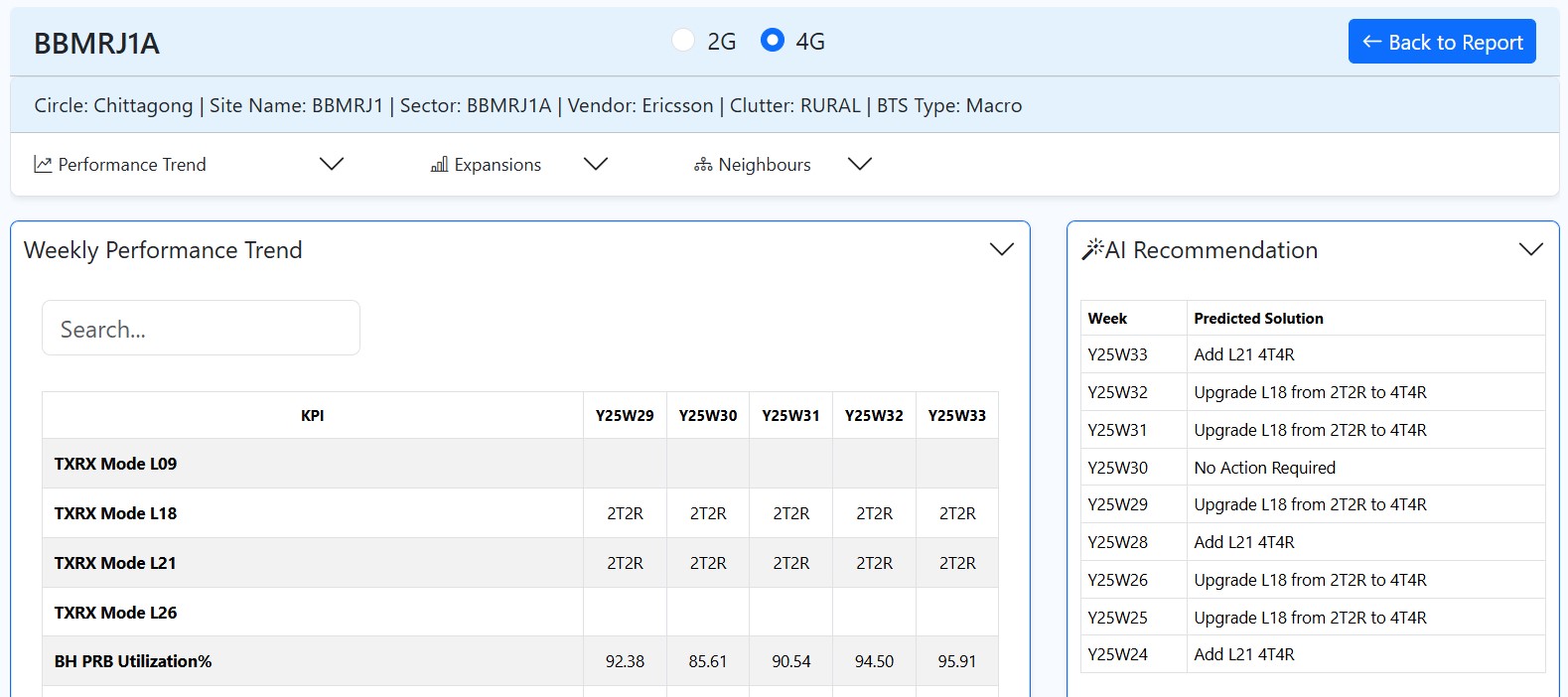
Task: Click the KPI column header
Action: (x=313, y=415)
